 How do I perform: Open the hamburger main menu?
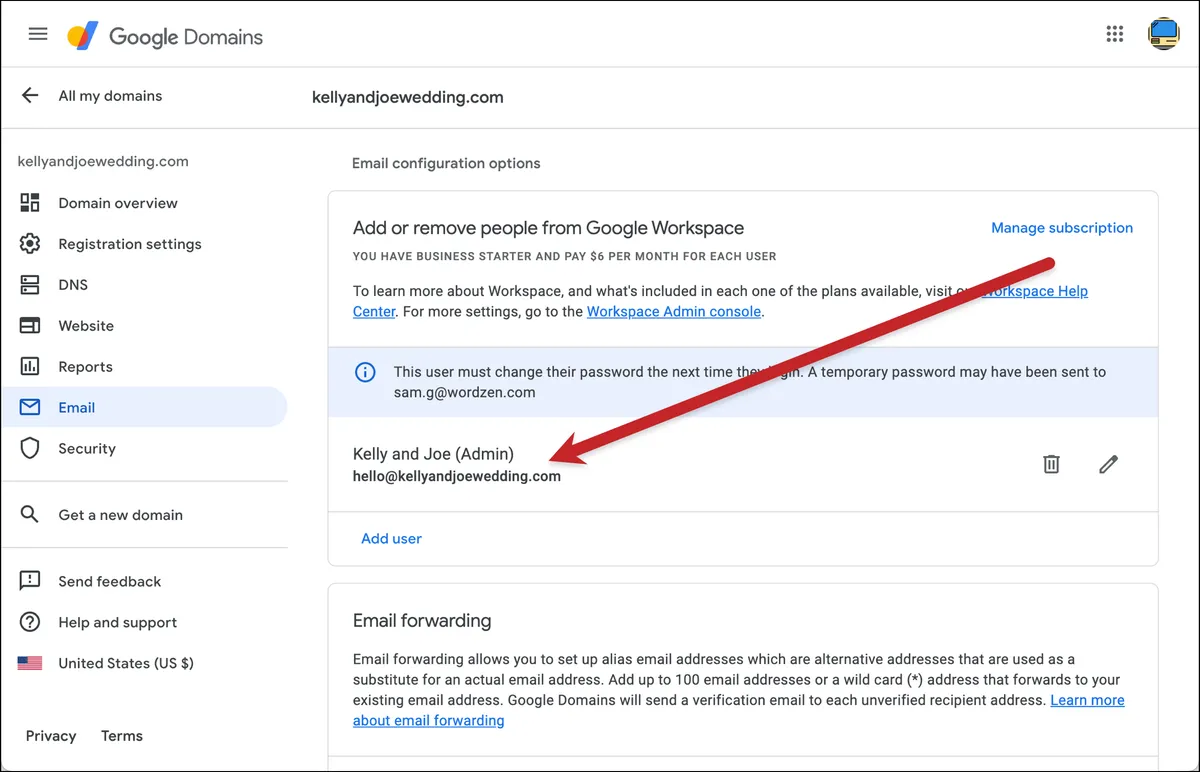38,34
